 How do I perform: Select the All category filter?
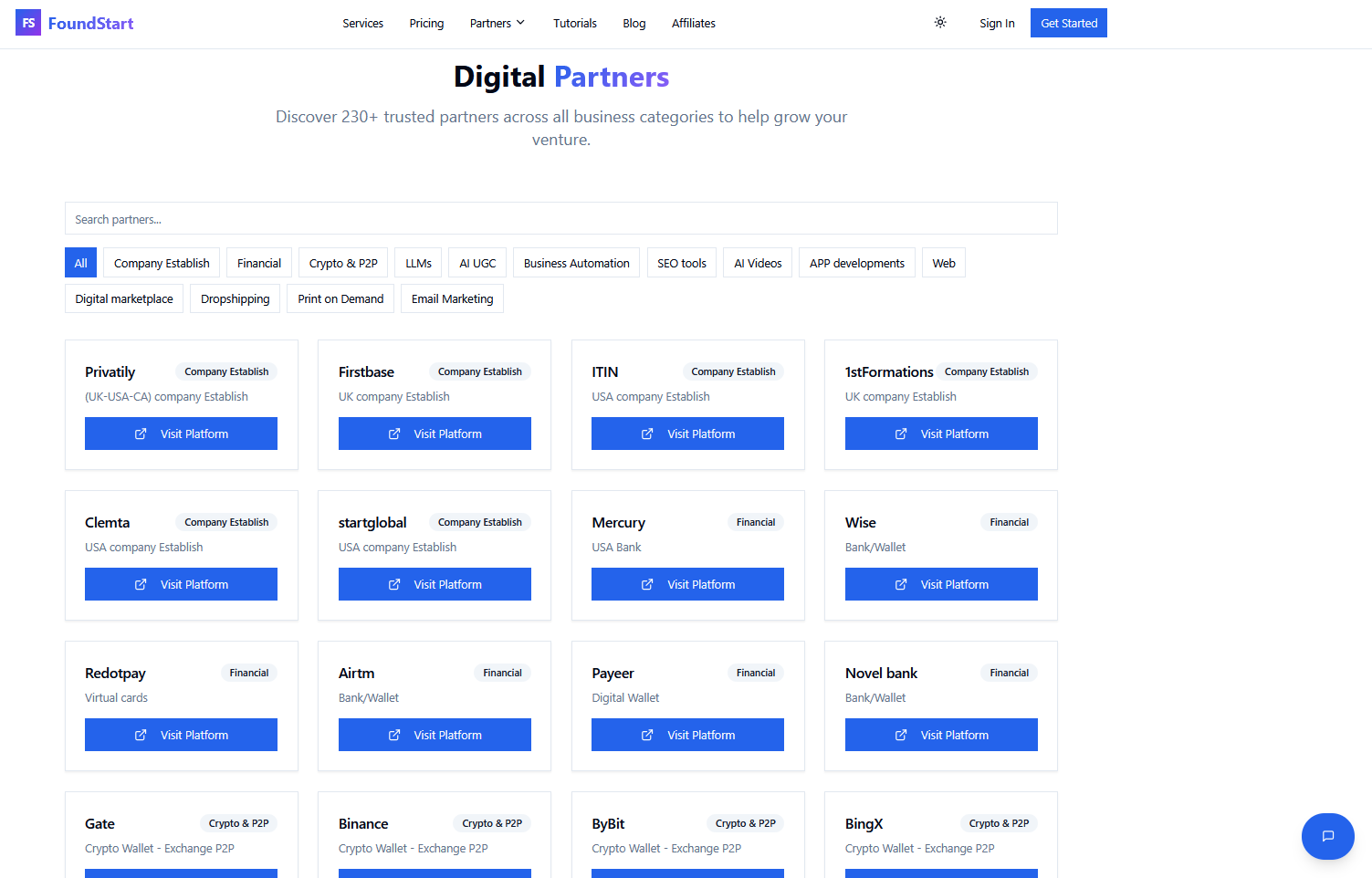(x=80, y=263)
